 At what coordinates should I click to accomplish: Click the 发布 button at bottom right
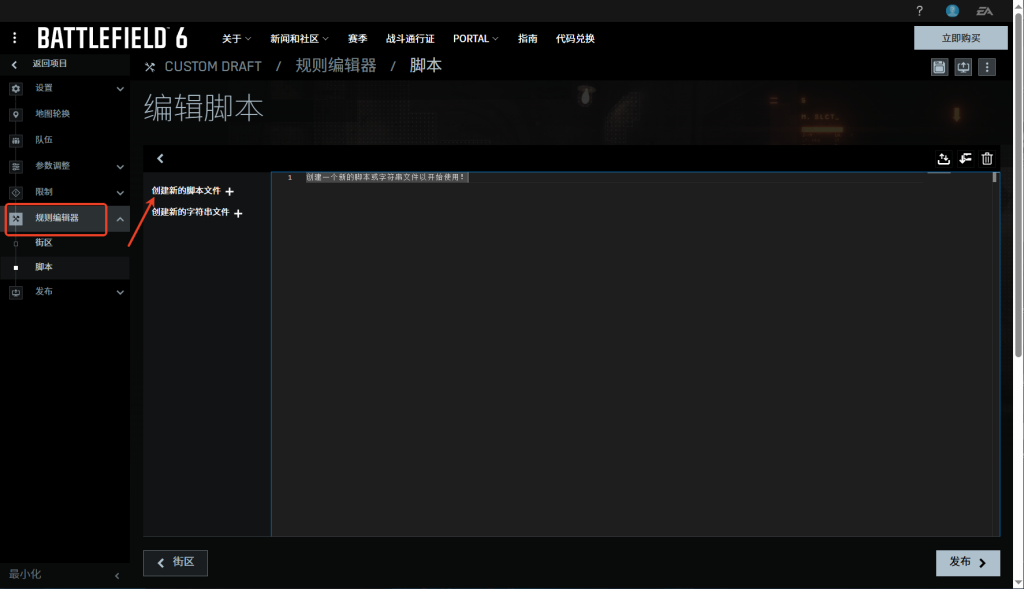point(967,562)
